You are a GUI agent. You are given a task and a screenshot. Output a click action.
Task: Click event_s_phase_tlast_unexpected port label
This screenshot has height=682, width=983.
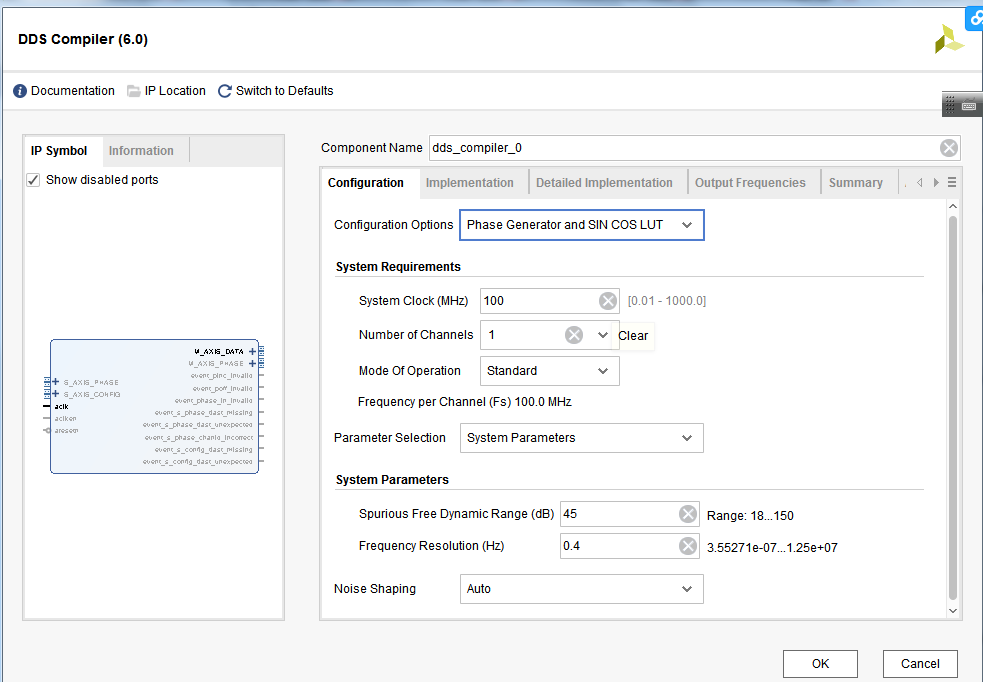(197, 424)
